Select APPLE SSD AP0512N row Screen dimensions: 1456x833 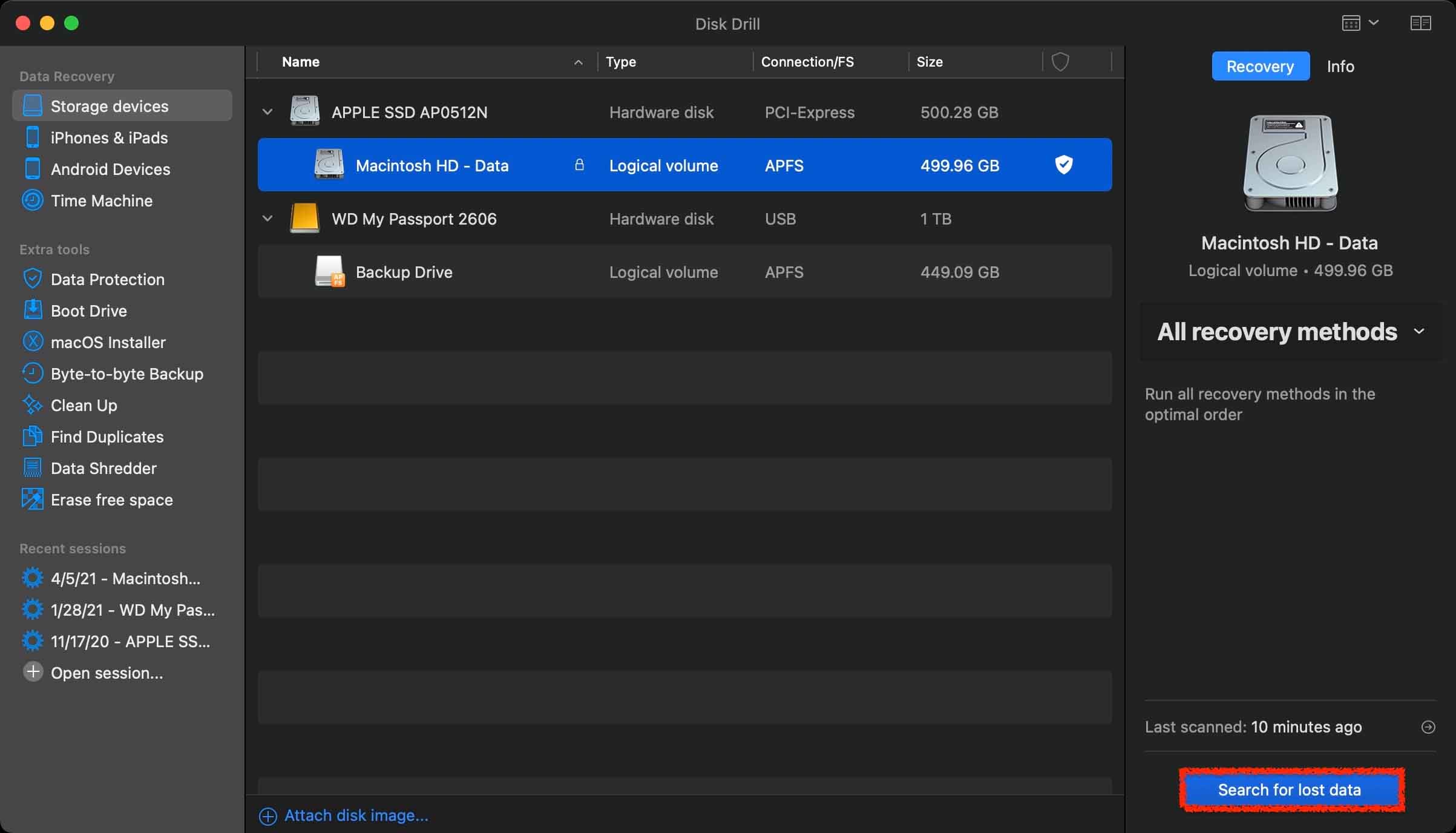click(684, 112)
